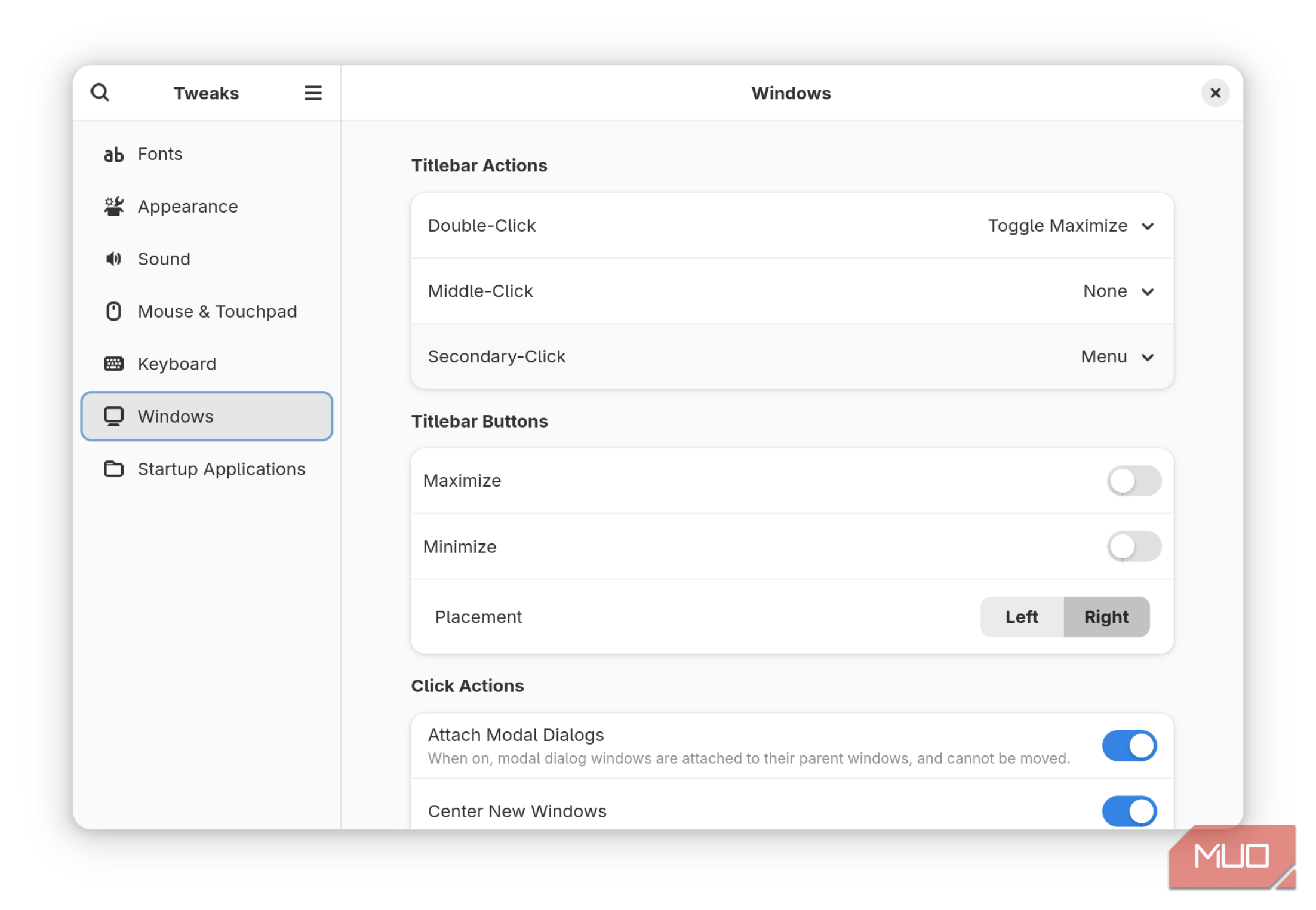Click the Keyboard sidebar icon
1316x910 pixels.
(x=113, y=364)
